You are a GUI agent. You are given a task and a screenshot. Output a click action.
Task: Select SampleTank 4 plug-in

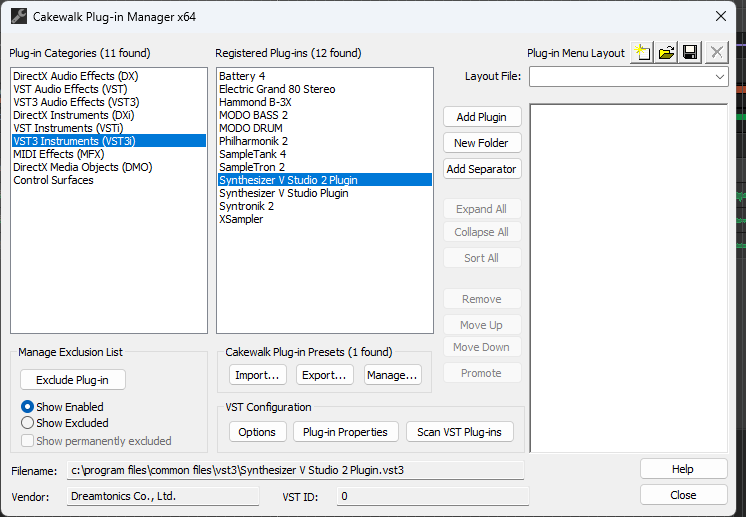click(325, 154)
